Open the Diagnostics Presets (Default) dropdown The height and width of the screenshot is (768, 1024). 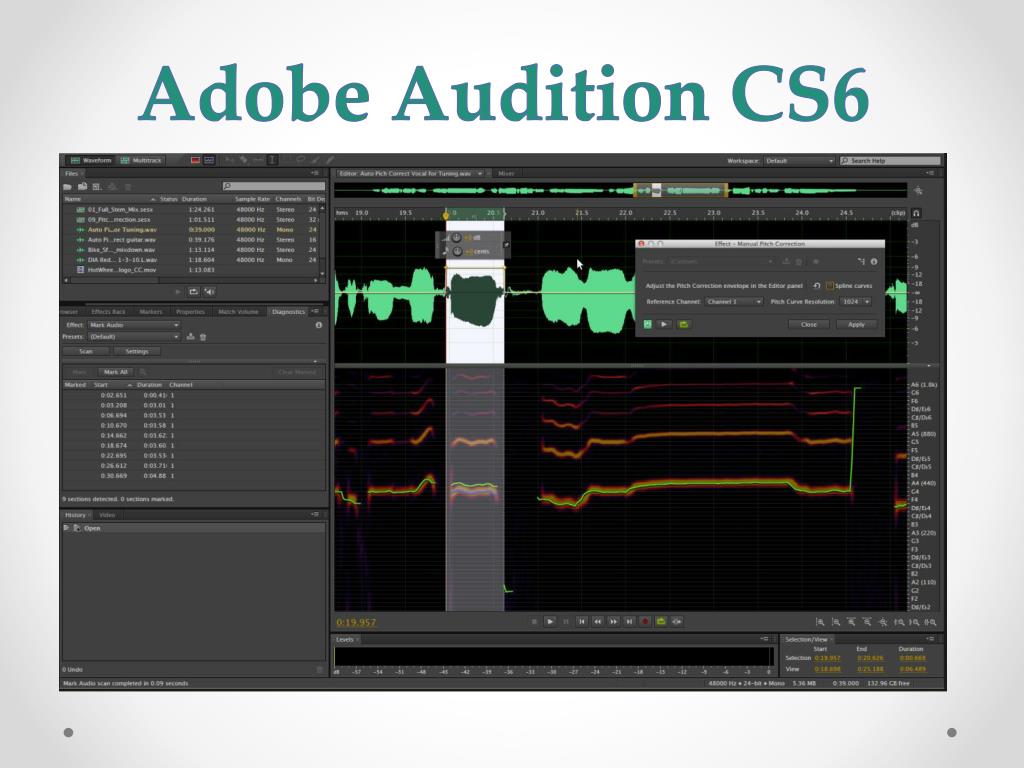134,336
